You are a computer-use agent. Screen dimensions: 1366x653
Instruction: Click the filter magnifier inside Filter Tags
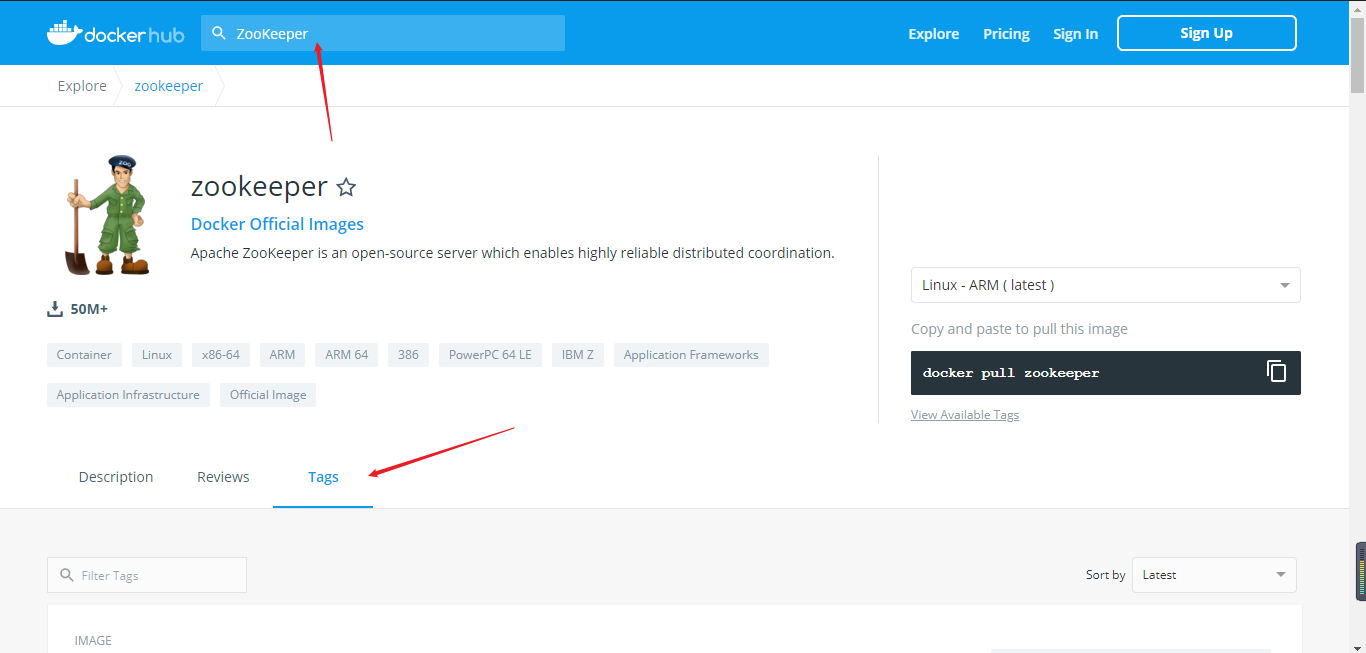pos(66,575)
